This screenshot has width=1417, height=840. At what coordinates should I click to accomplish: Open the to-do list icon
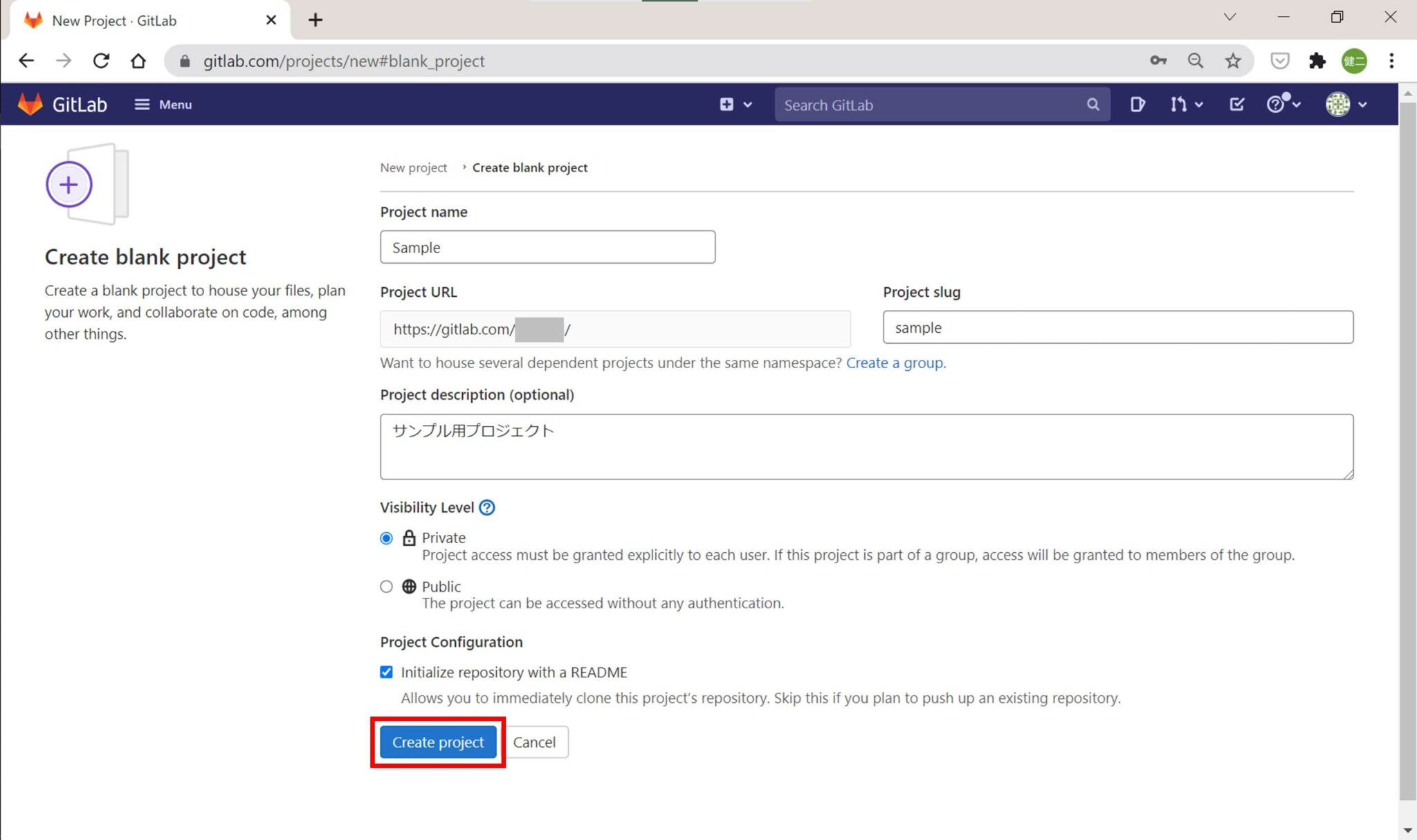pos(1236,104)
